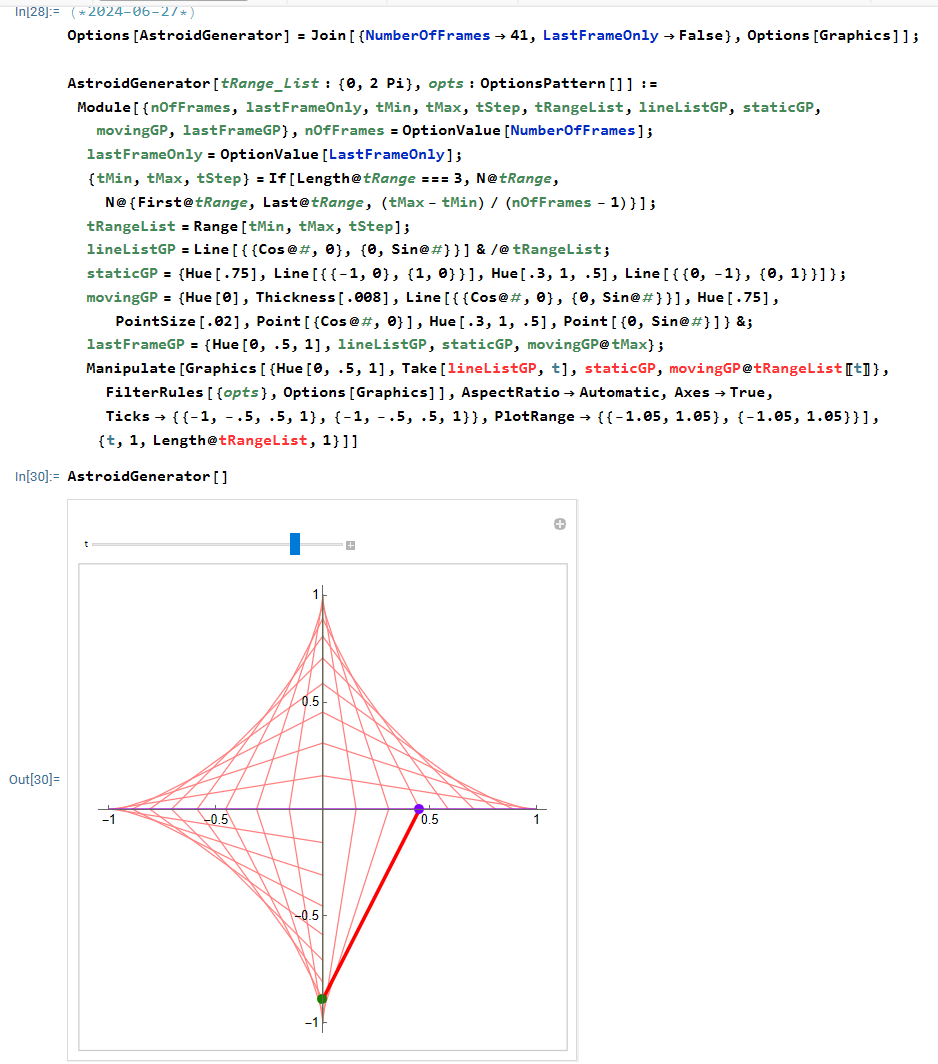Open the Manipulate options plus-circle icon
This screenshot has width=938, height=1064.
560,524
